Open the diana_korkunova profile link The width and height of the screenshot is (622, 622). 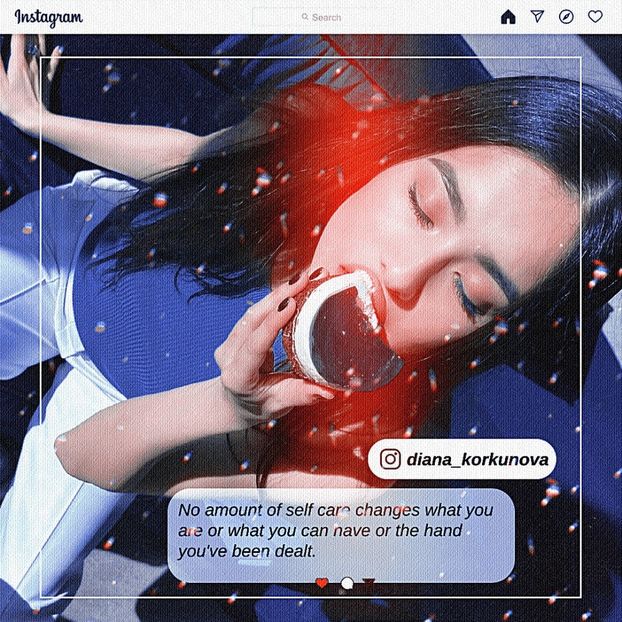pyautogui.click(x=476, y=459)
